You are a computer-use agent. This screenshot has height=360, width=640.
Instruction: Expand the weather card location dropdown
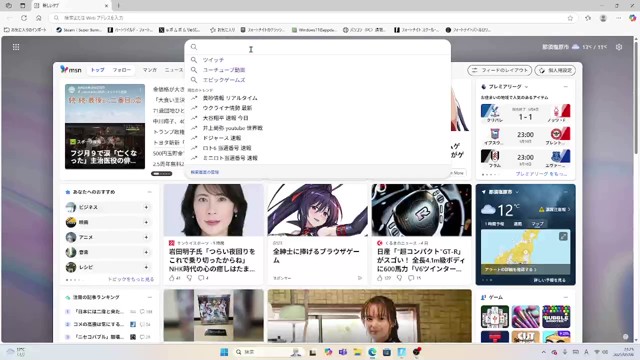pos(517,192)
